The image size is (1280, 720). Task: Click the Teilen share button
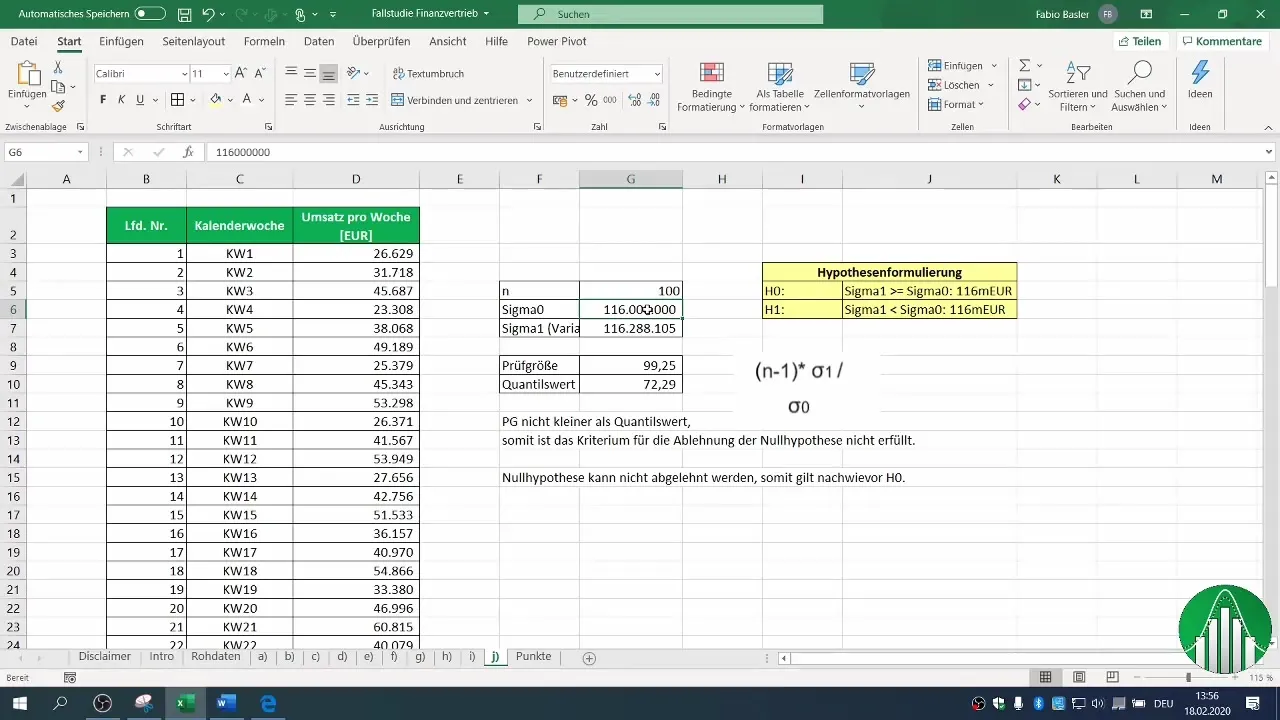click(x=1139, y=41)
